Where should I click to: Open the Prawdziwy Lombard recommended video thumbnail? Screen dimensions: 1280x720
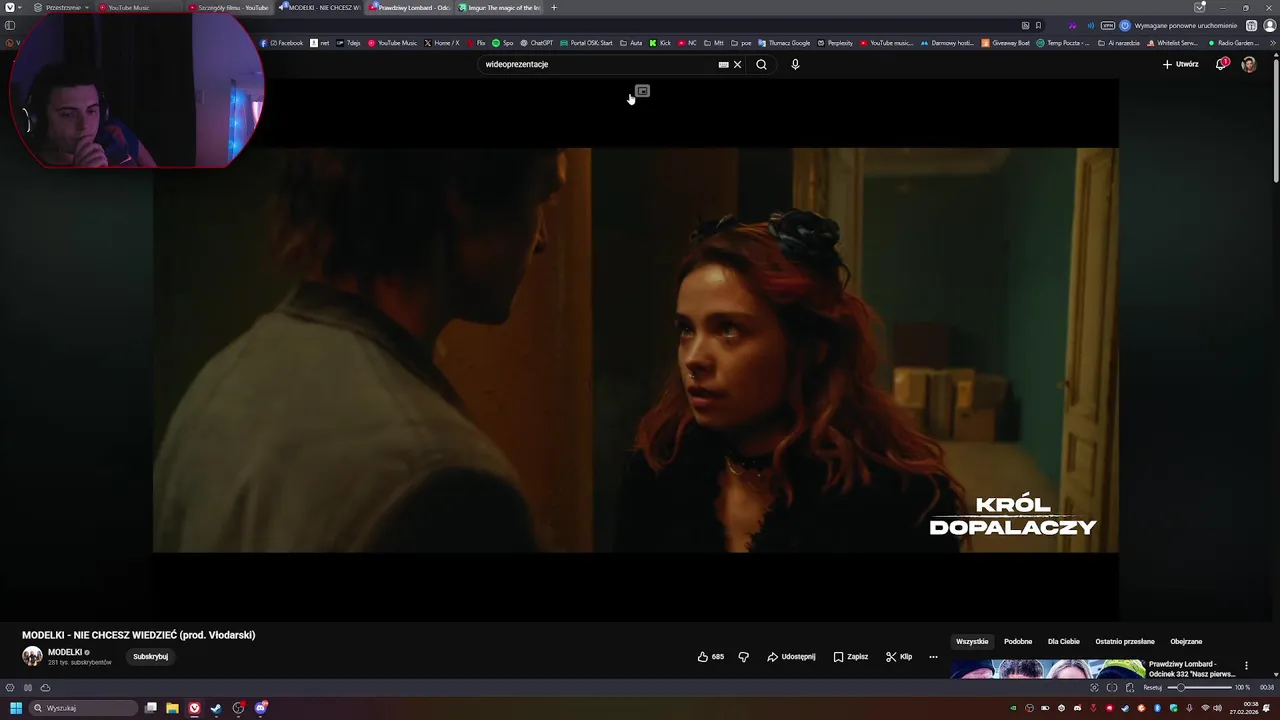tap(1048, 669)
